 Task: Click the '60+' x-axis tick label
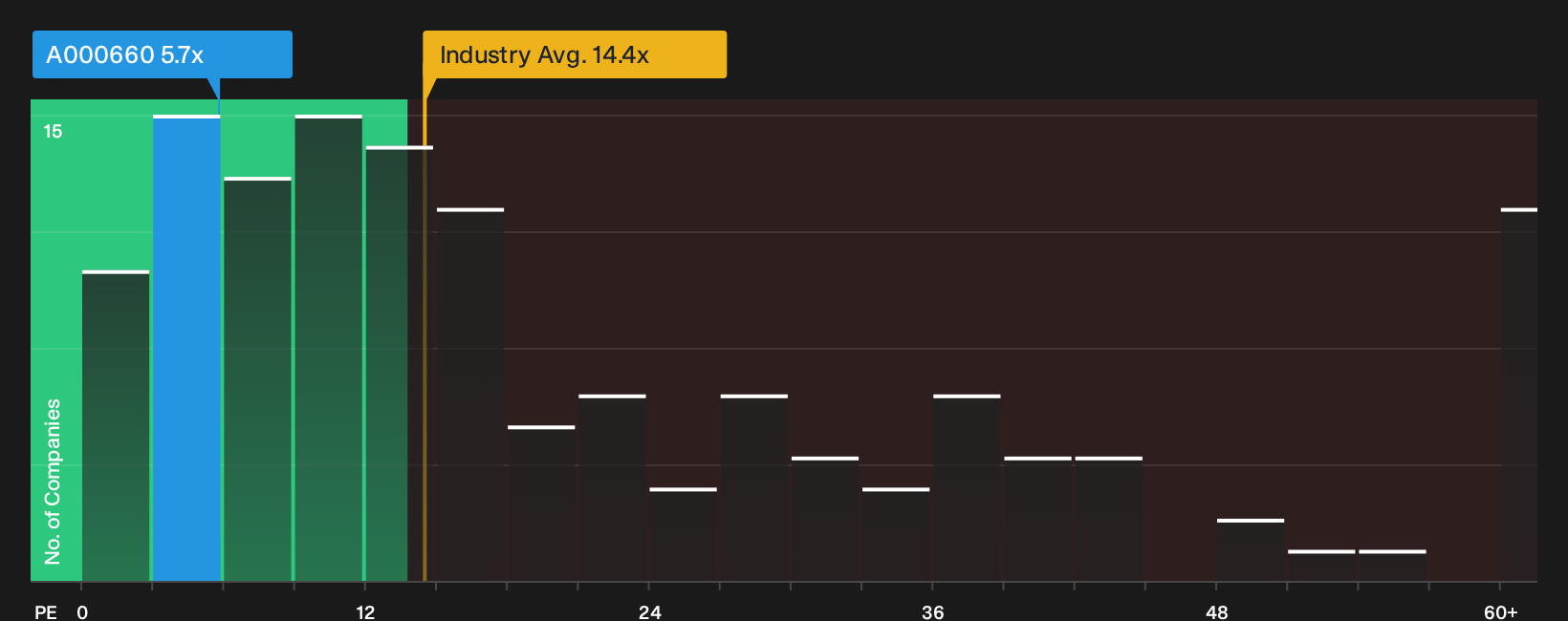[1501, 612]
